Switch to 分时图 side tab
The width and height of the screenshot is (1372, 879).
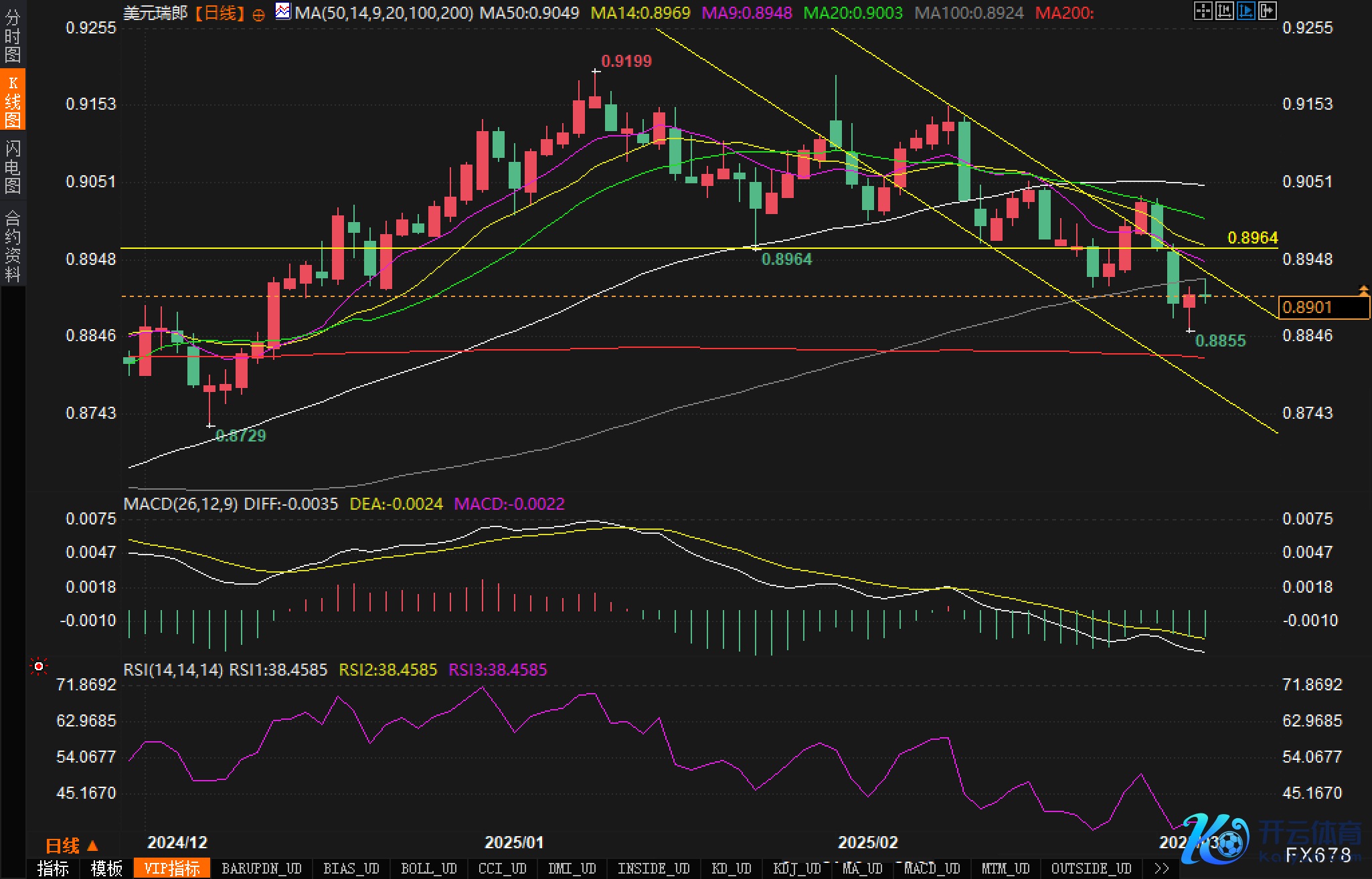[13, 36]
